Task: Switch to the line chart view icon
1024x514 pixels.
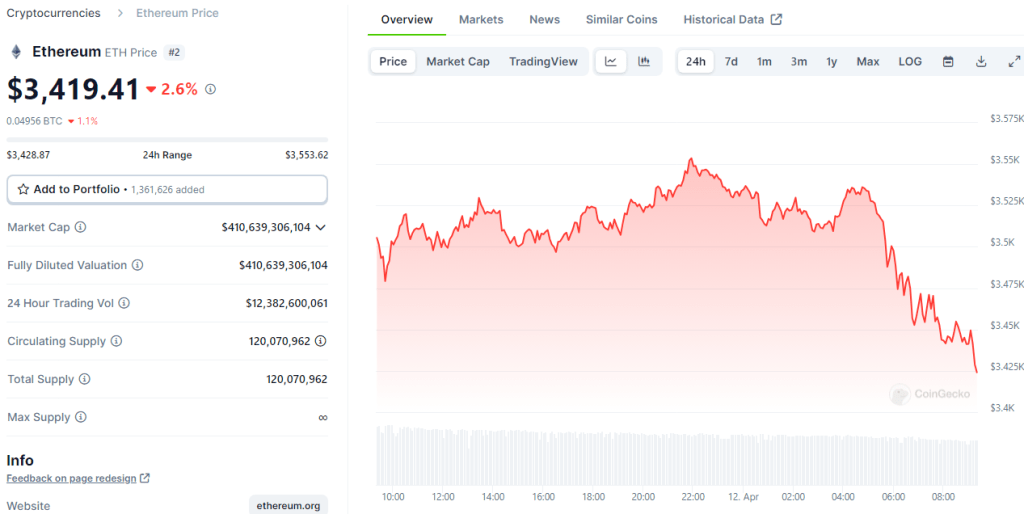Action: pyautogui.click(x=611, y=62)
